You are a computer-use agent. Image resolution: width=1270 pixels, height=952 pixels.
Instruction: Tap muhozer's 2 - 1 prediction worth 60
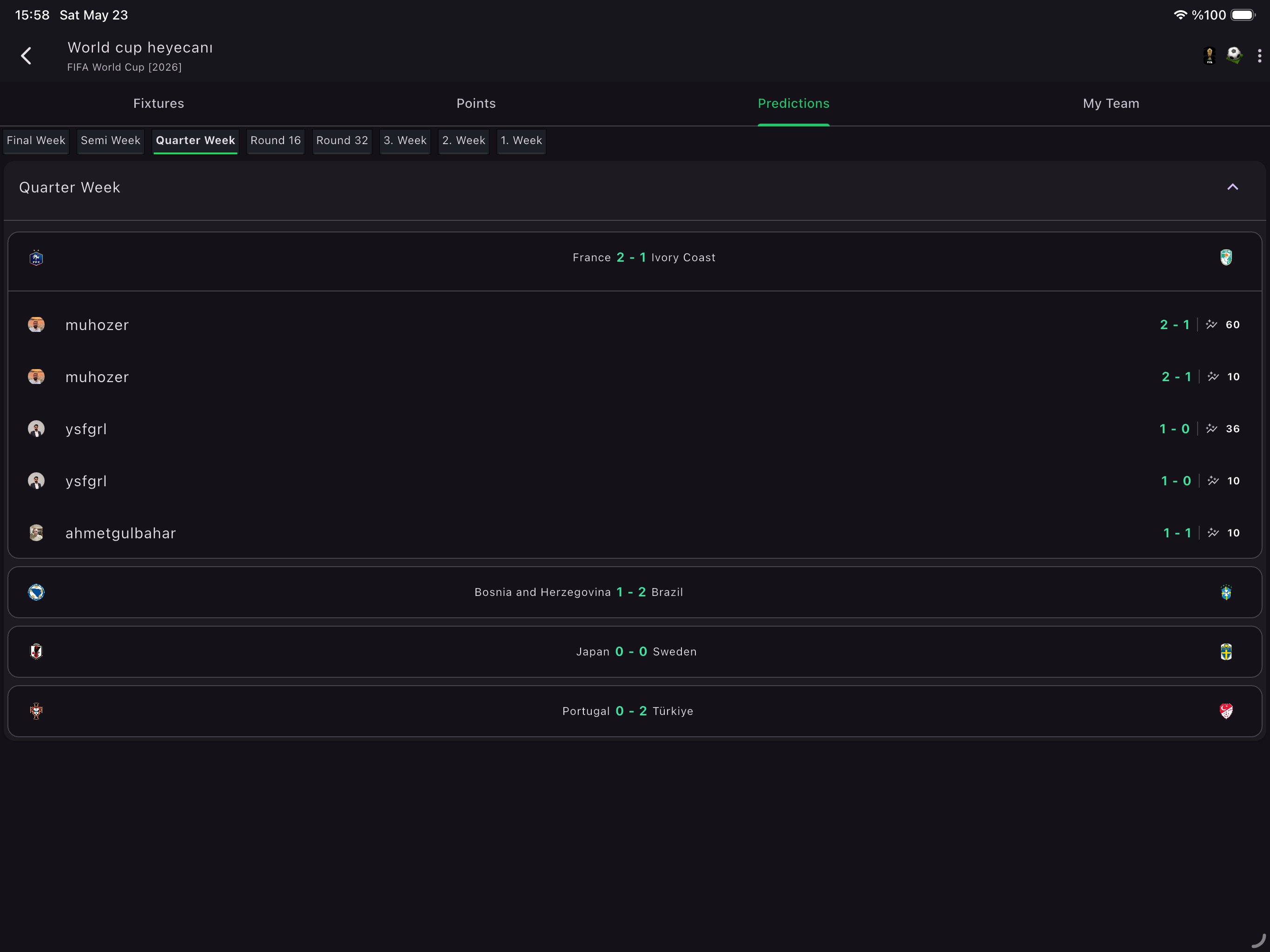(x=1175, y=324)
